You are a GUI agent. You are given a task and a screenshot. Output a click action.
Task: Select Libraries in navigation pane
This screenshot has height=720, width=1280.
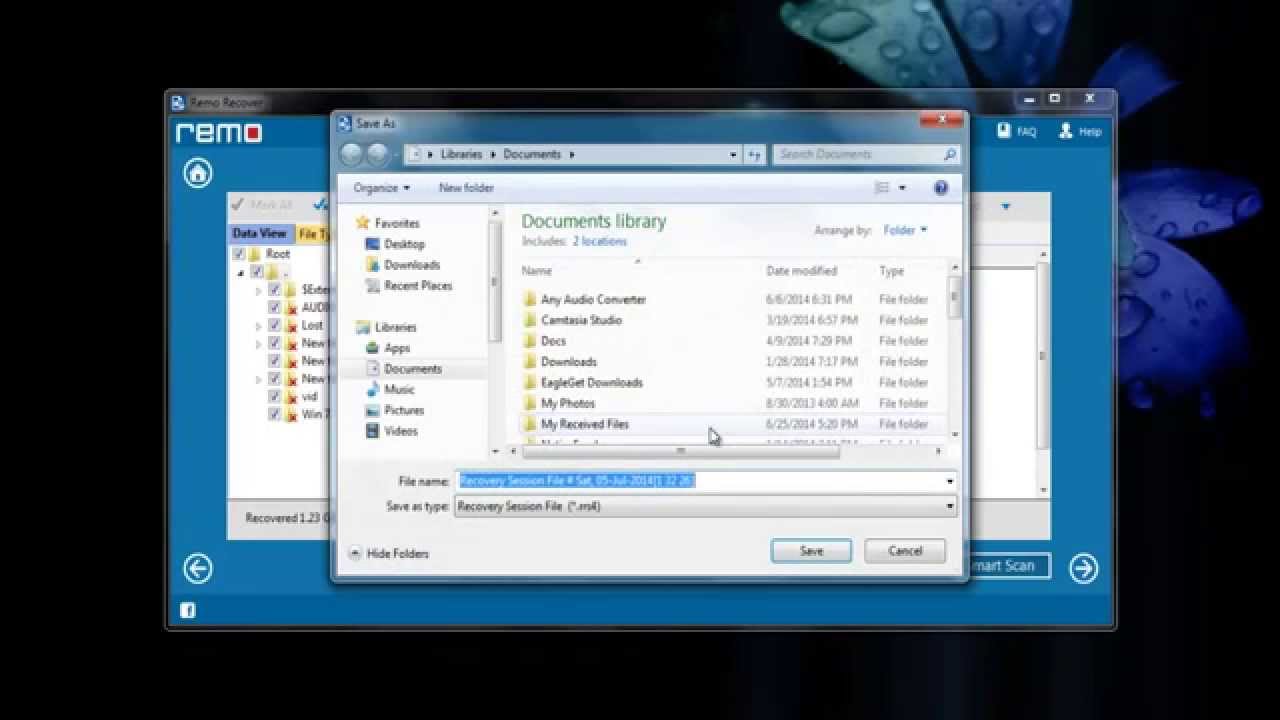tap(386, 327)
